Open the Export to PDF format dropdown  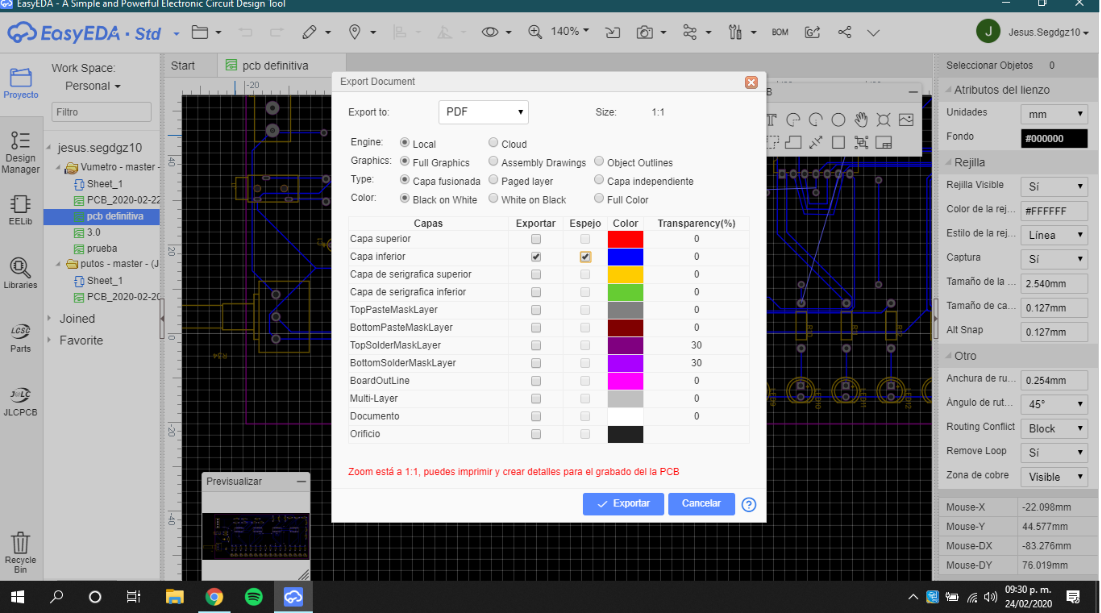[483, 112]
